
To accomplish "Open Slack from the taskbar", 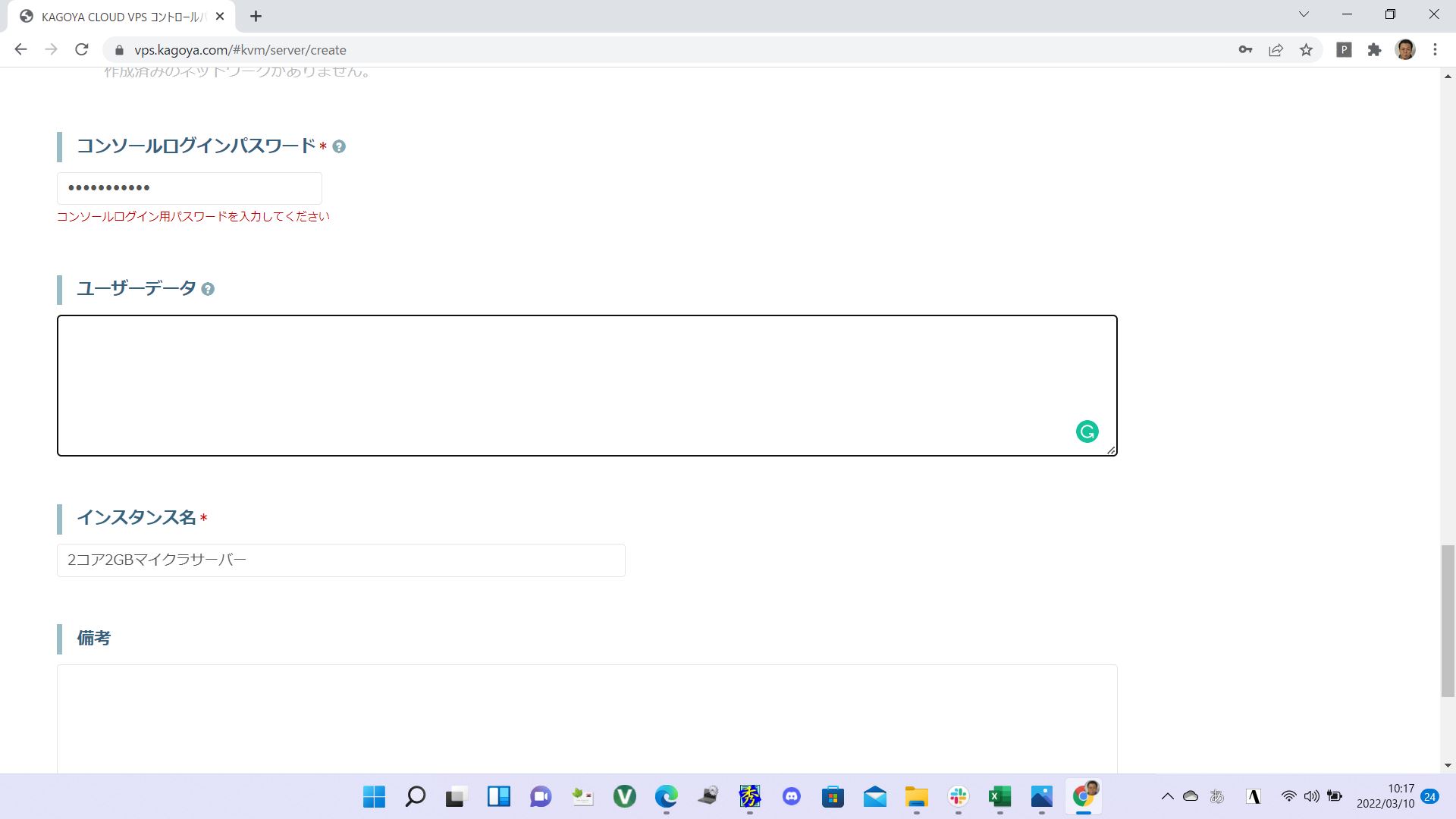I will tap(957, 797).
